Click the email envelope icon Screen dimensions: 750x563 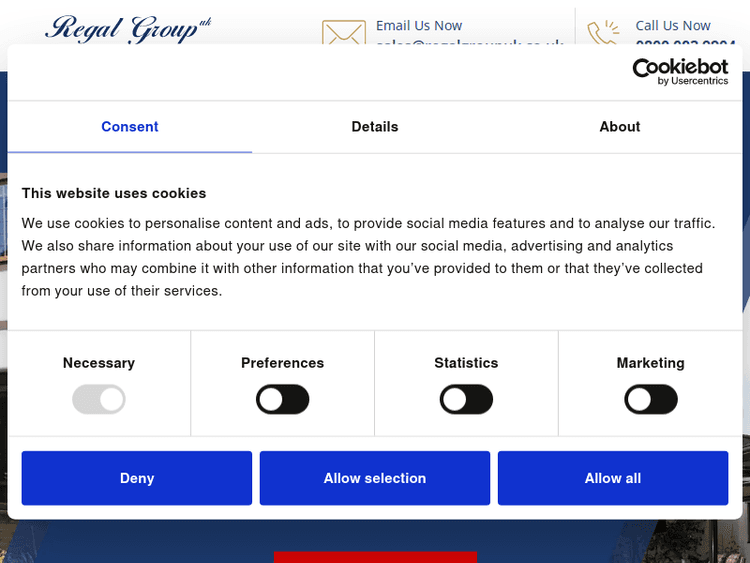click(x=343, y=33)
